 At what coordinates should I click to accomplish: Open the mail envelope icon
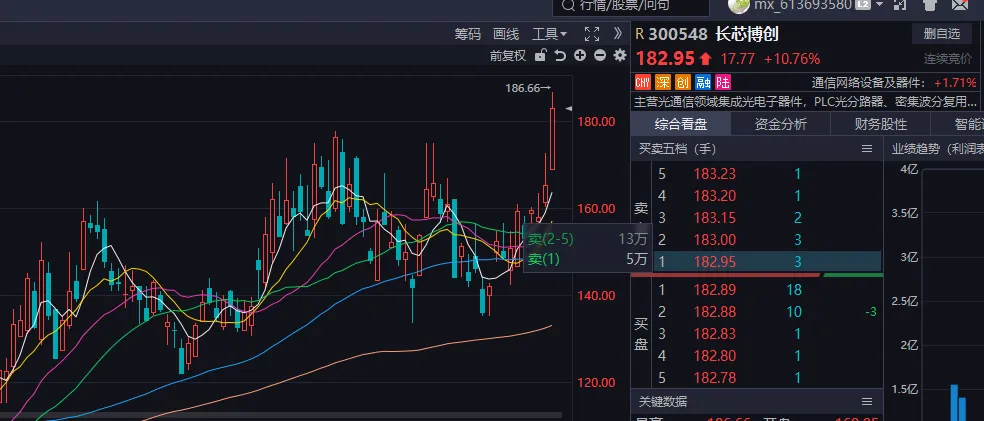click(960, 5)
